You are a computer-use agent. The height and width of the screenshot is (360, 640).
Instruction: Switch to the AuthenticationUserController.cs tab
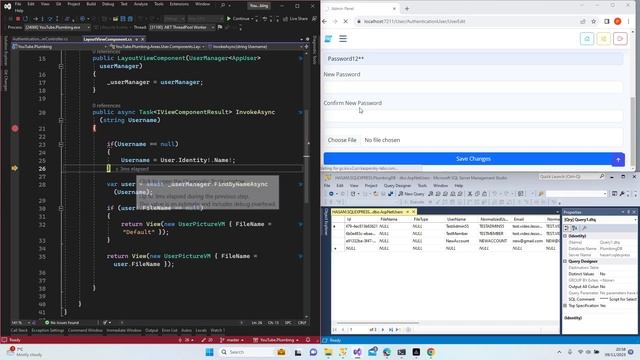click(x=40, y=39)
